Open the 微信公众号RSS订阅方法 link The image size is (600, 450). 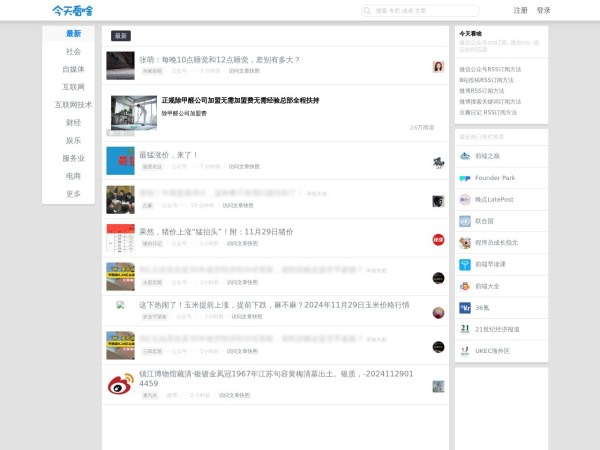coord(489,69)
